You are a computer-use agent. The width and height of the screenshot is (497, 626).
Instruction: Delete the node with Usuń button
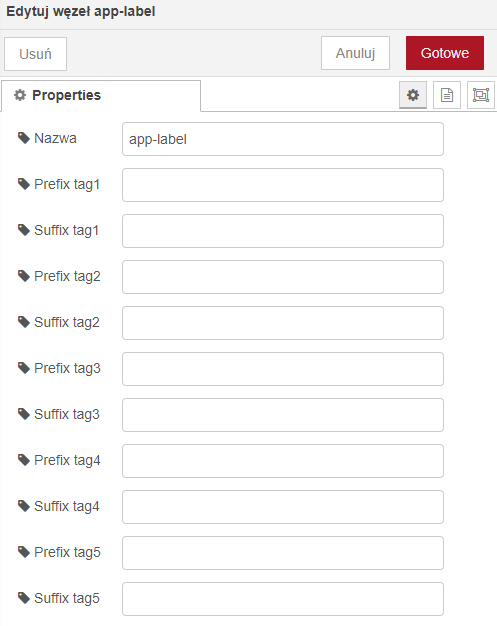(x=36, y=54)
